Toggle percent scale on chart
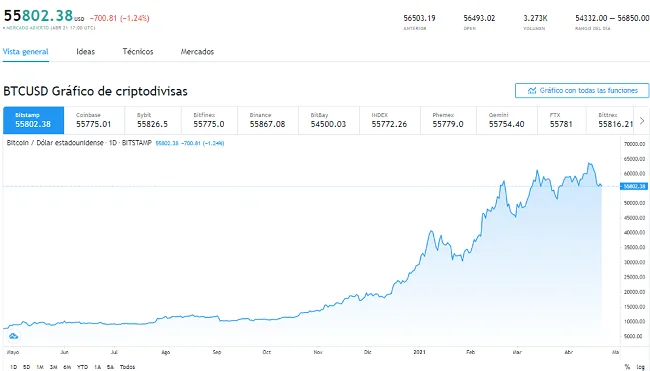The image size is (650, 371). (x=627, y=367)
